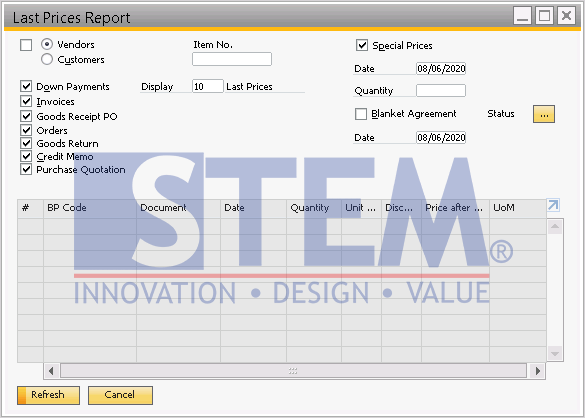Click the Blanket Agreement Date field
Screen dimensions: 585x418
click(x=441, y=137)
